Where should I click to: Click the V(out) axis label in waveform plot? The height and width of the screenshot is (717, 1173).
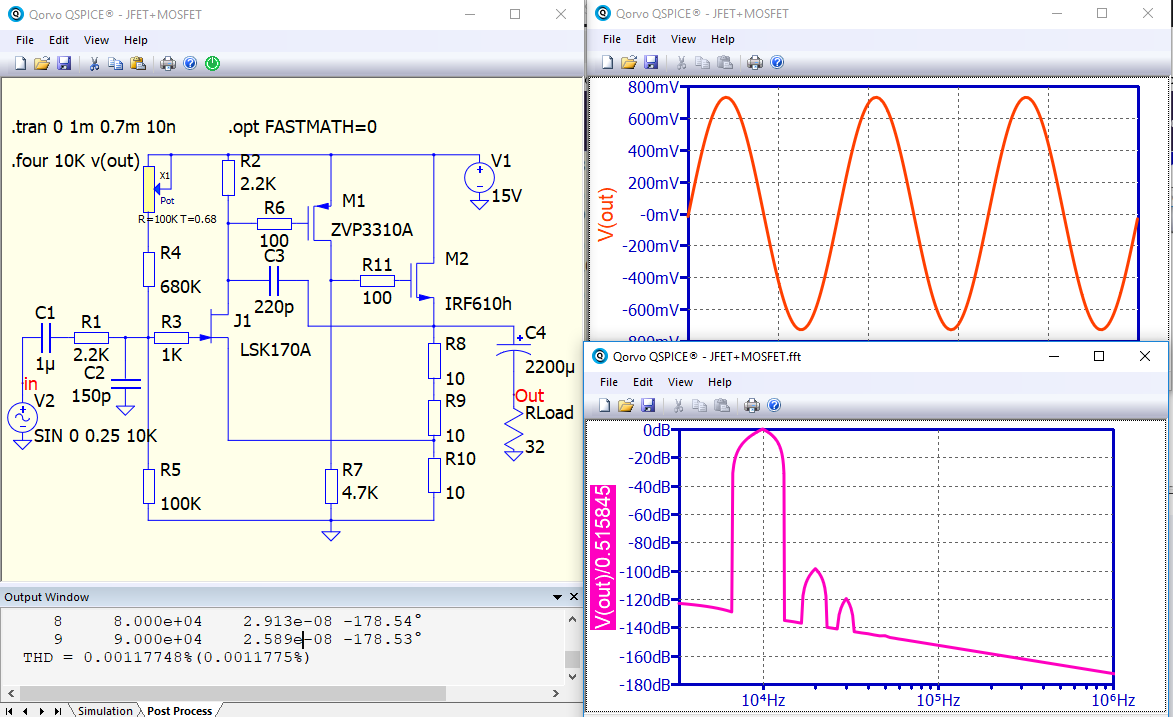click(x=607, y=215)
